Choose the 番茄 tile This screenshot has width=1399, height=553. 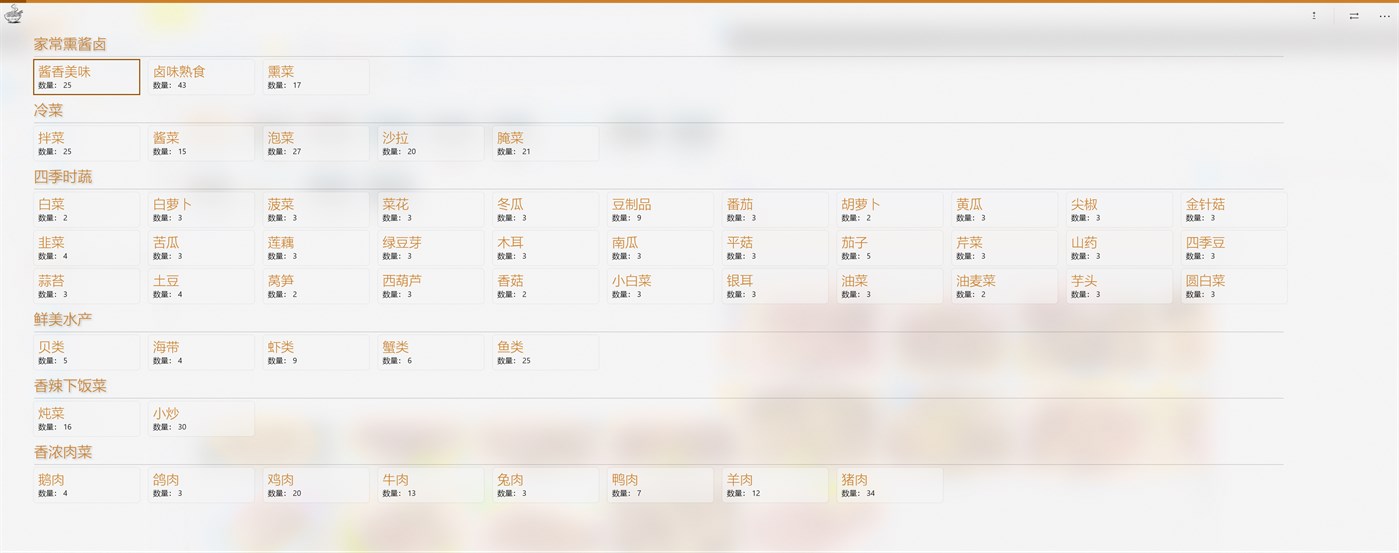(x=775, y=209)
